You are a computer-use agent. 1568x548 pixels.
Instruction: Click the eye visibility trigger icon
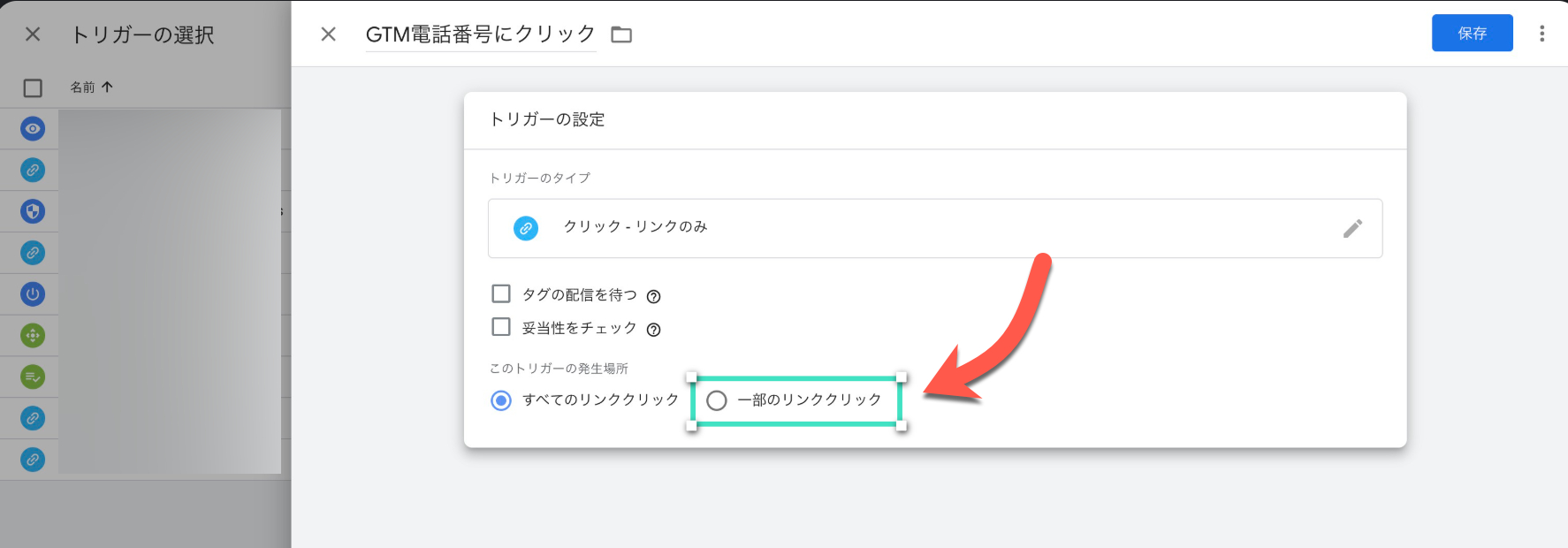pos(33,129)
